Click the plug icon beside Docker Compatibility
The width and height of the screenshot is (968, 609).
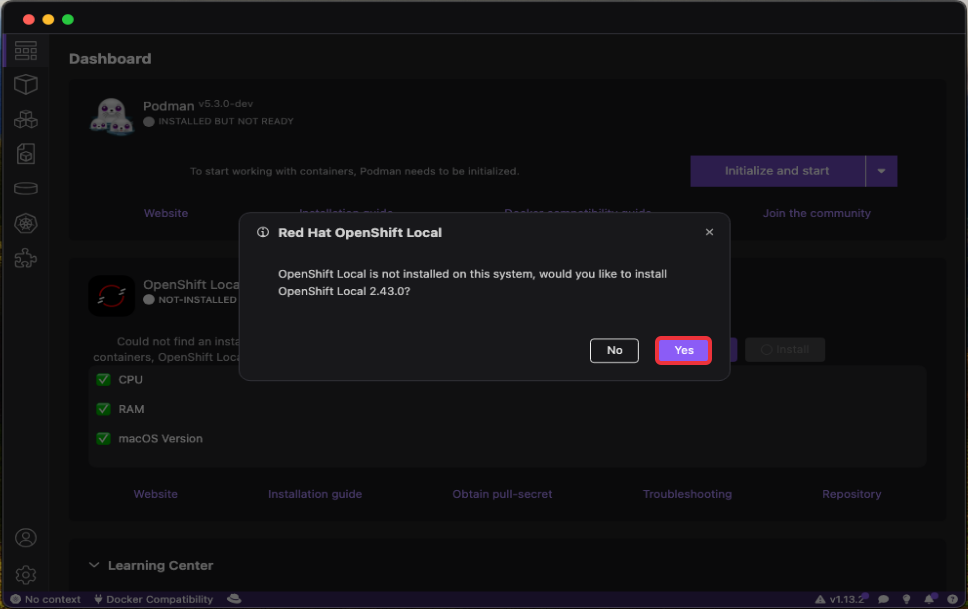98,599
